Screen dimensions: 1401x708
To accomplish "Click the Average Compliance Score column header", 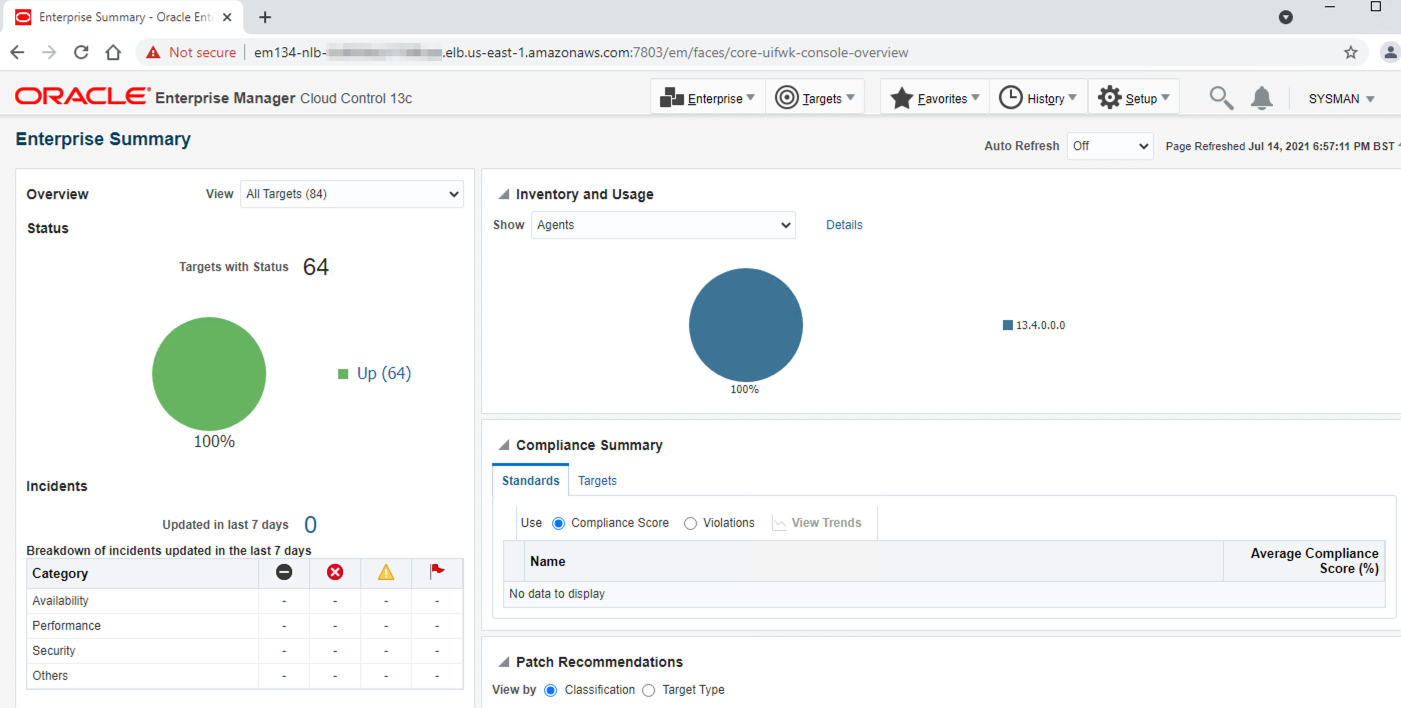I will tap(1304, 561).
